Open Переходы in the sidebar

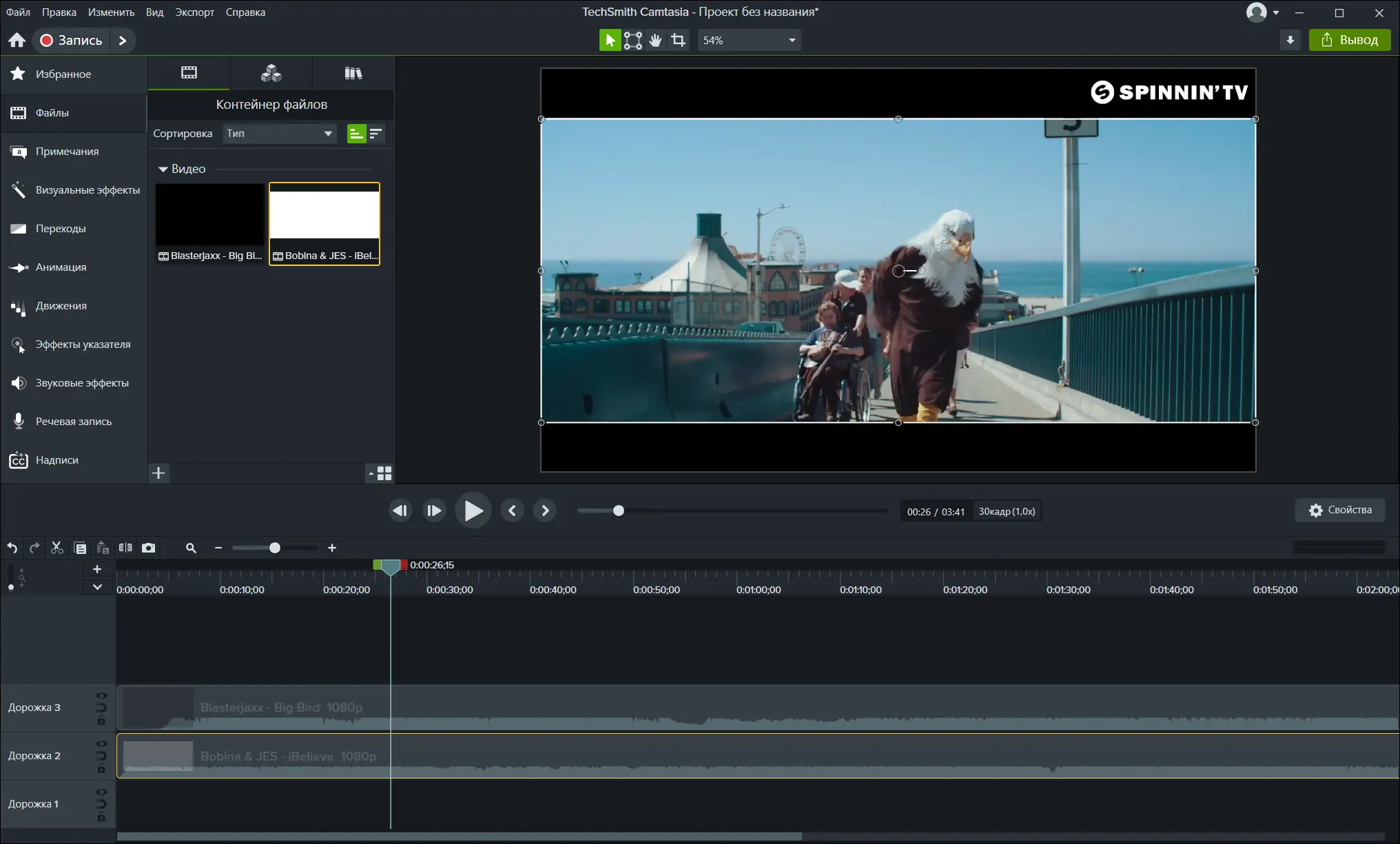pos(61,229)
